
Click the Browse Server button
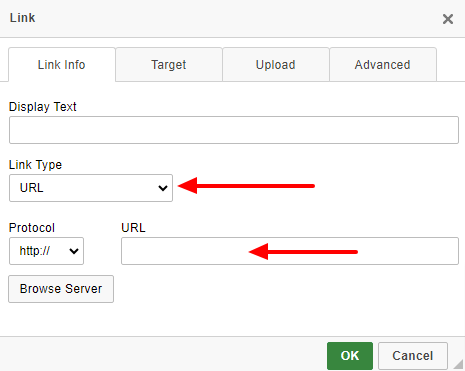(61, 289)
